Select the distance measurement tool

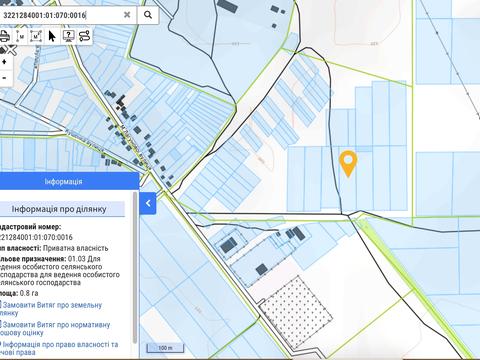coord(21,36)
